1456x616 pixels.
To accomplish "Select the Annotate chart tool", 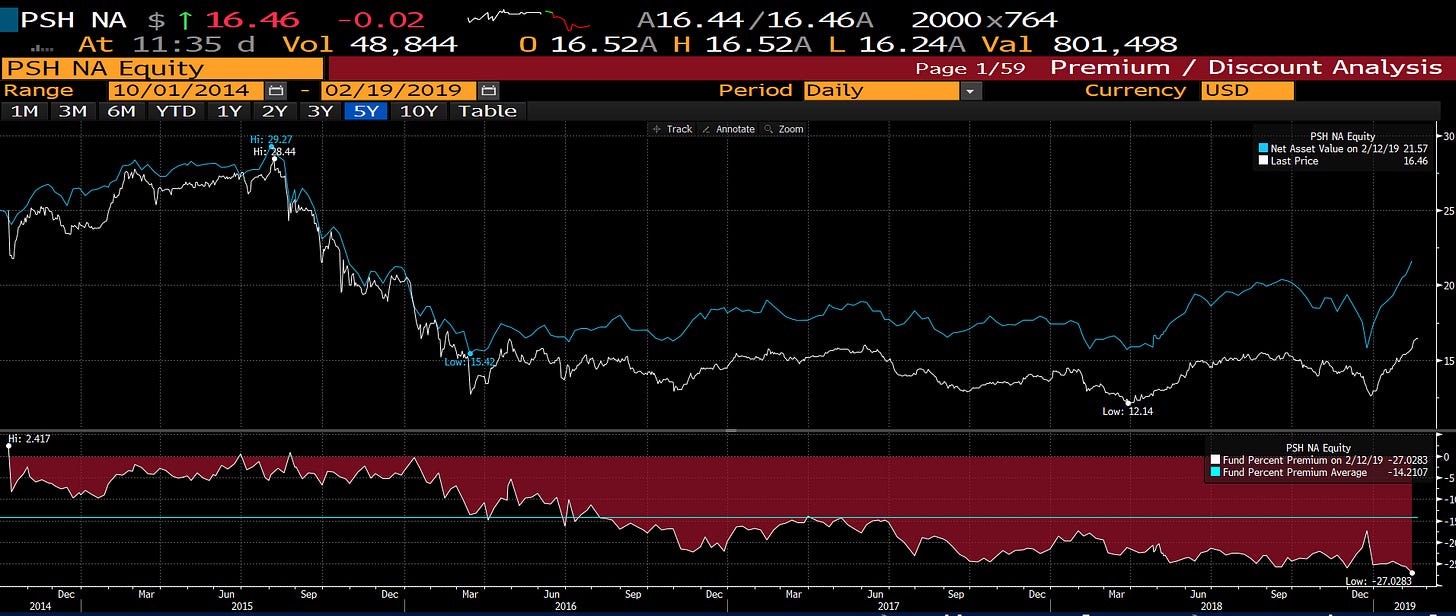I will 728,129.
